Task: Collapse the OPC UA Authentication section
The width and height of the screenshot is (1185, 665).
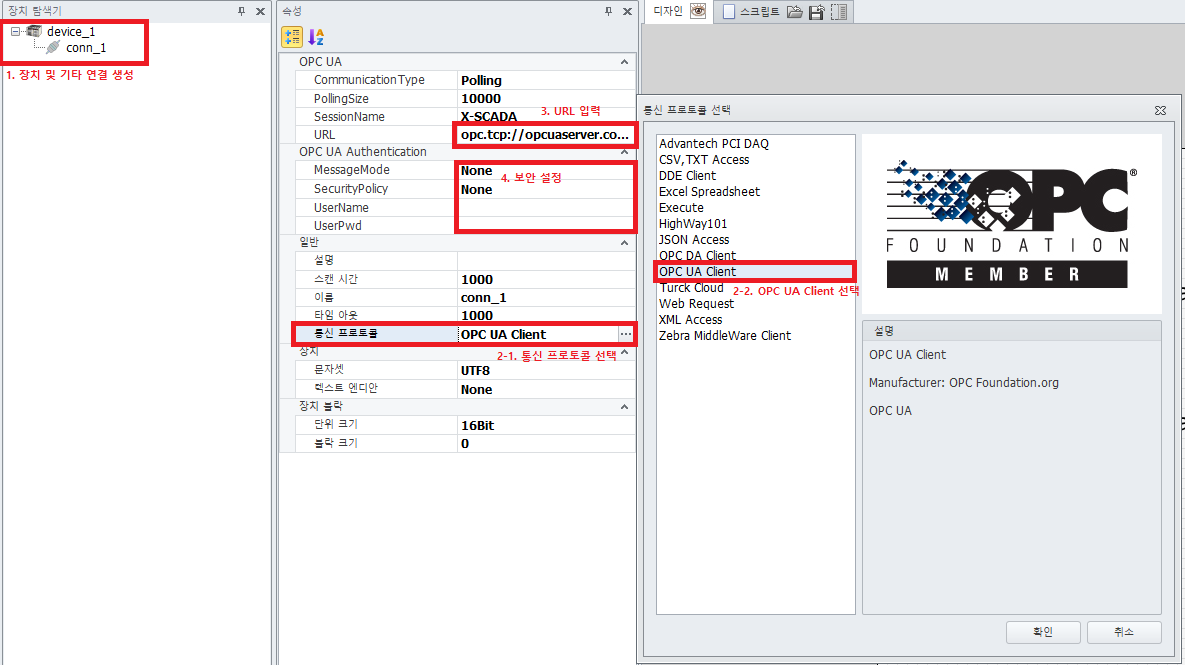Action: (624, 152)
